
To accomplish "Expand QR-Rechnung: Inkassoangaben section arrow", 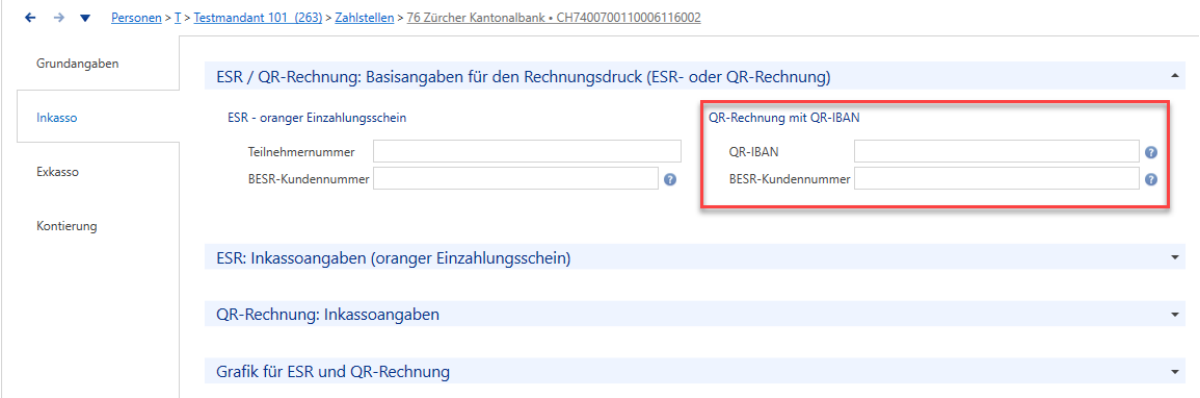I will click(1174, 314).
